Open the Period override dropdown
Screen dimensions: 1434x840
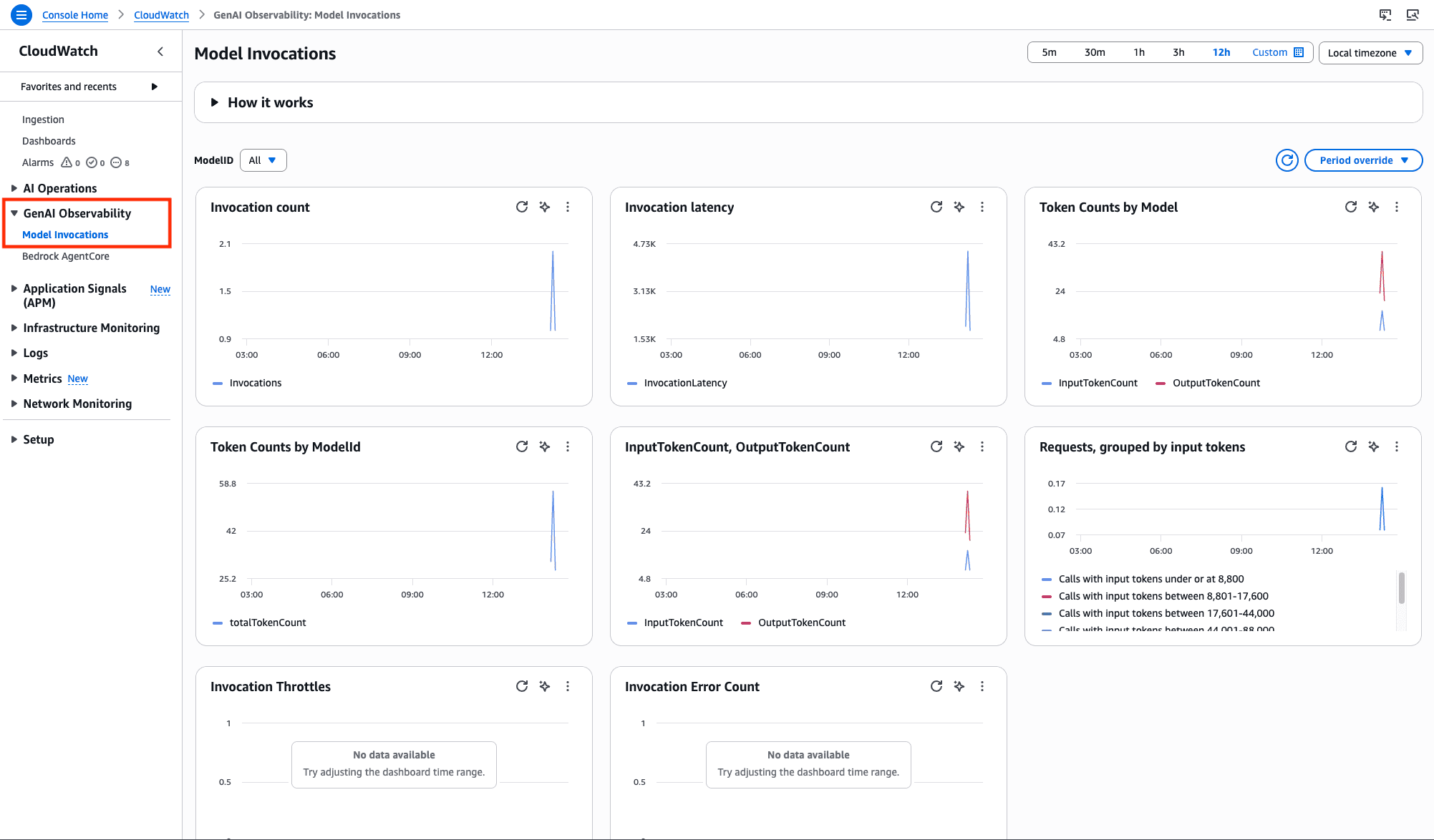(1363, 160)
